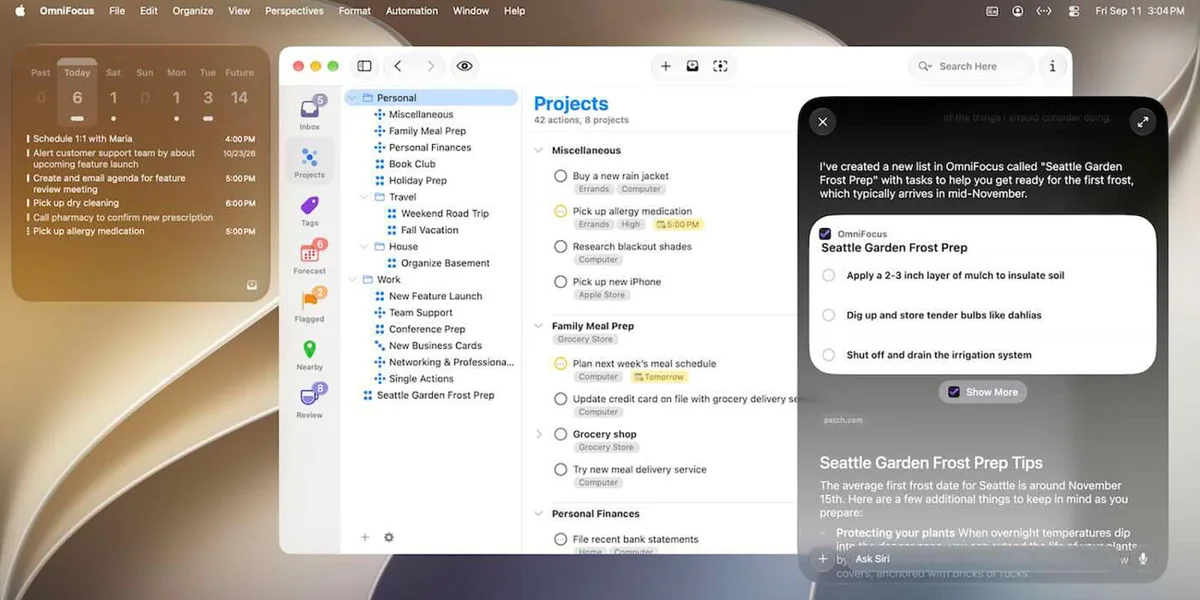1200x600 pixels.
Task: Open the inspector info button
Action: point(1052,66)
